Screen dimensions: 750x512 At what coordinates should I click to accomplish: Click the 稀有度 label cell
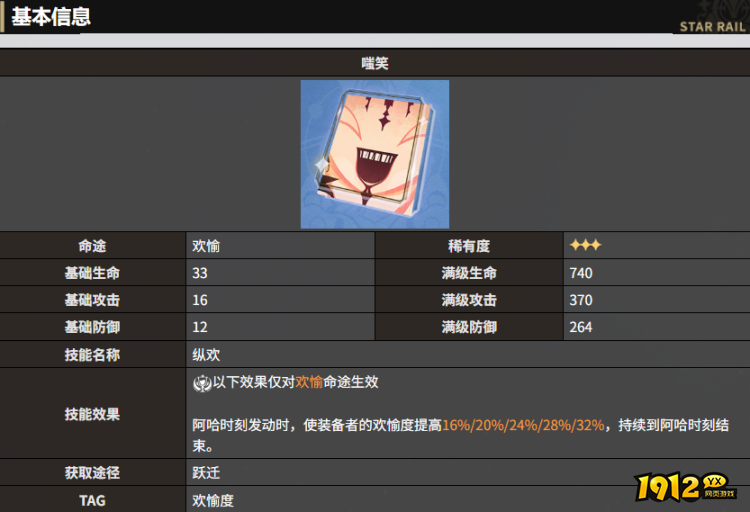469,246
